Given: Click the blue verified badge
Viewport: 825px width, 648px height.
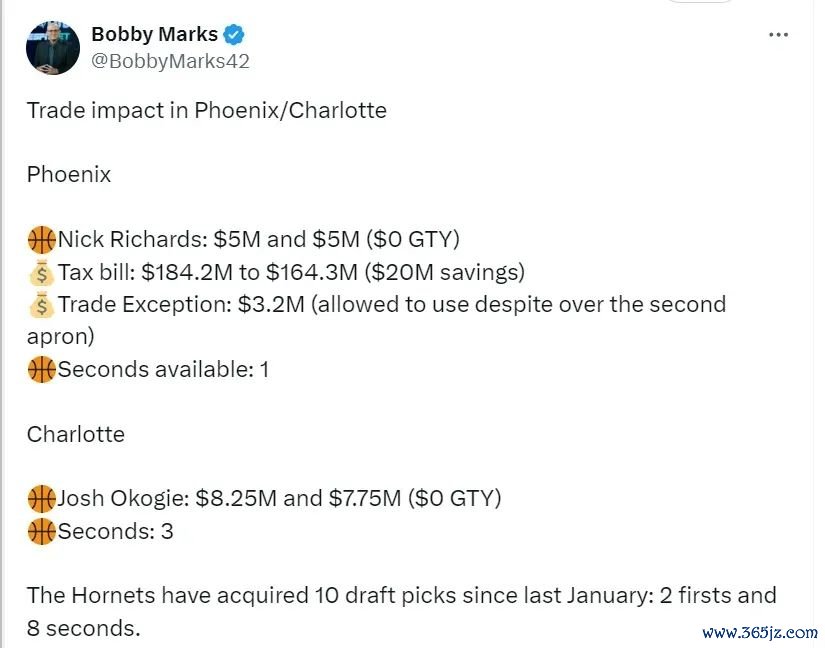Looking at the screenshot, I should pyautogui.click(x=234, y=35).
